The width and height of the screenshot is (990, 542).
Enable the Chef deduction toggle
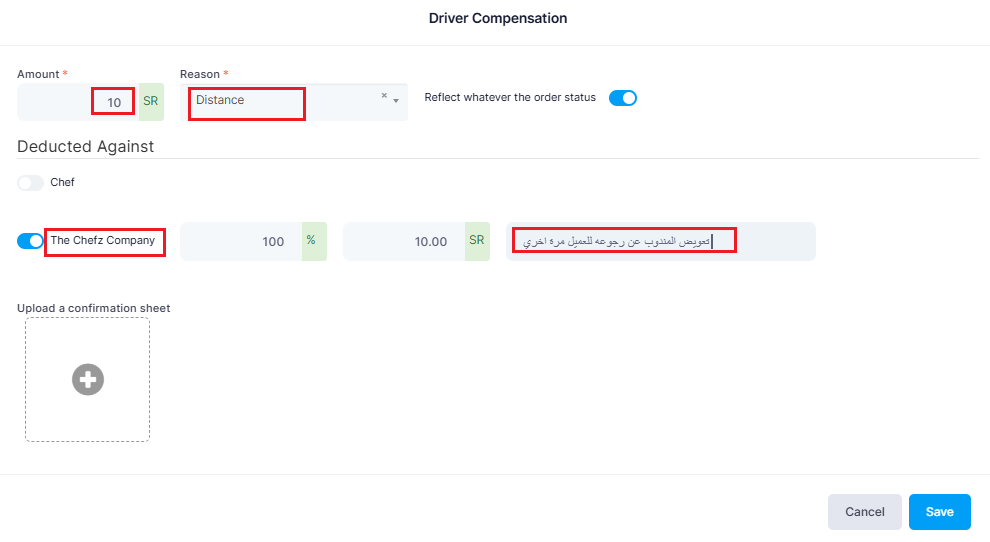[30, 183]
